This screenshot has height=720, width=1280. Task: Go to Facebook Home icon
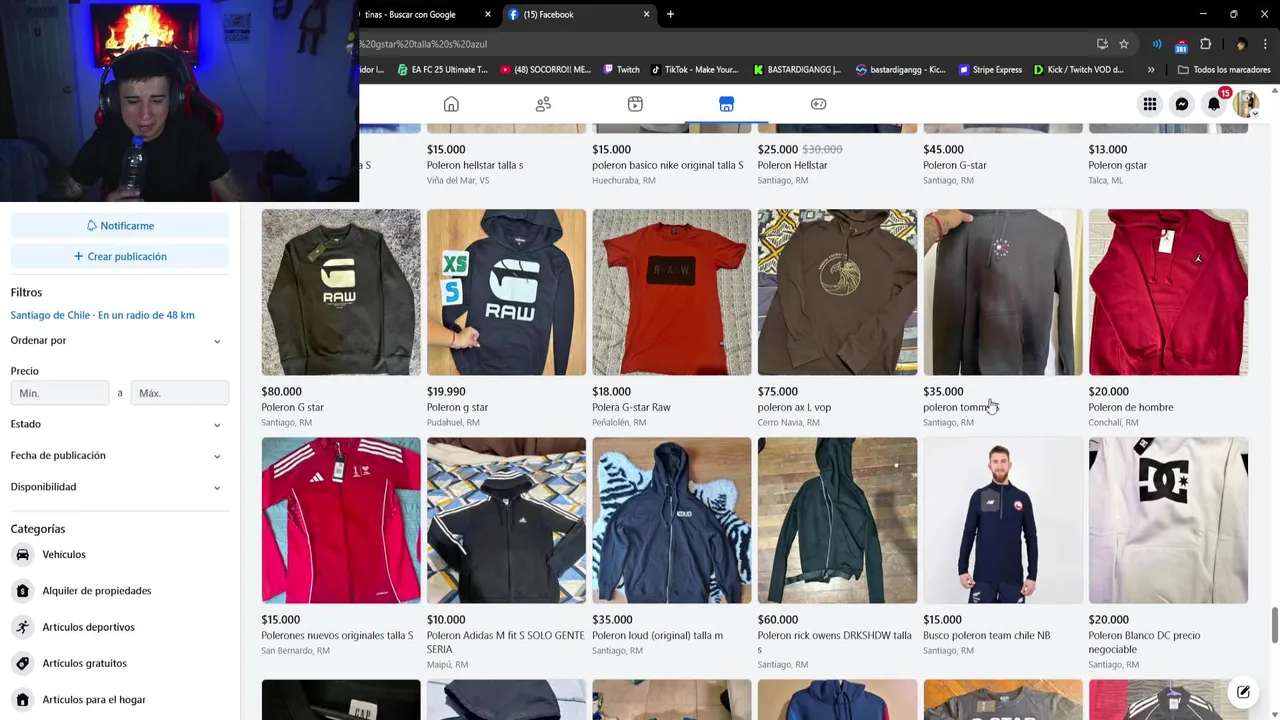(x=451, y=104)
